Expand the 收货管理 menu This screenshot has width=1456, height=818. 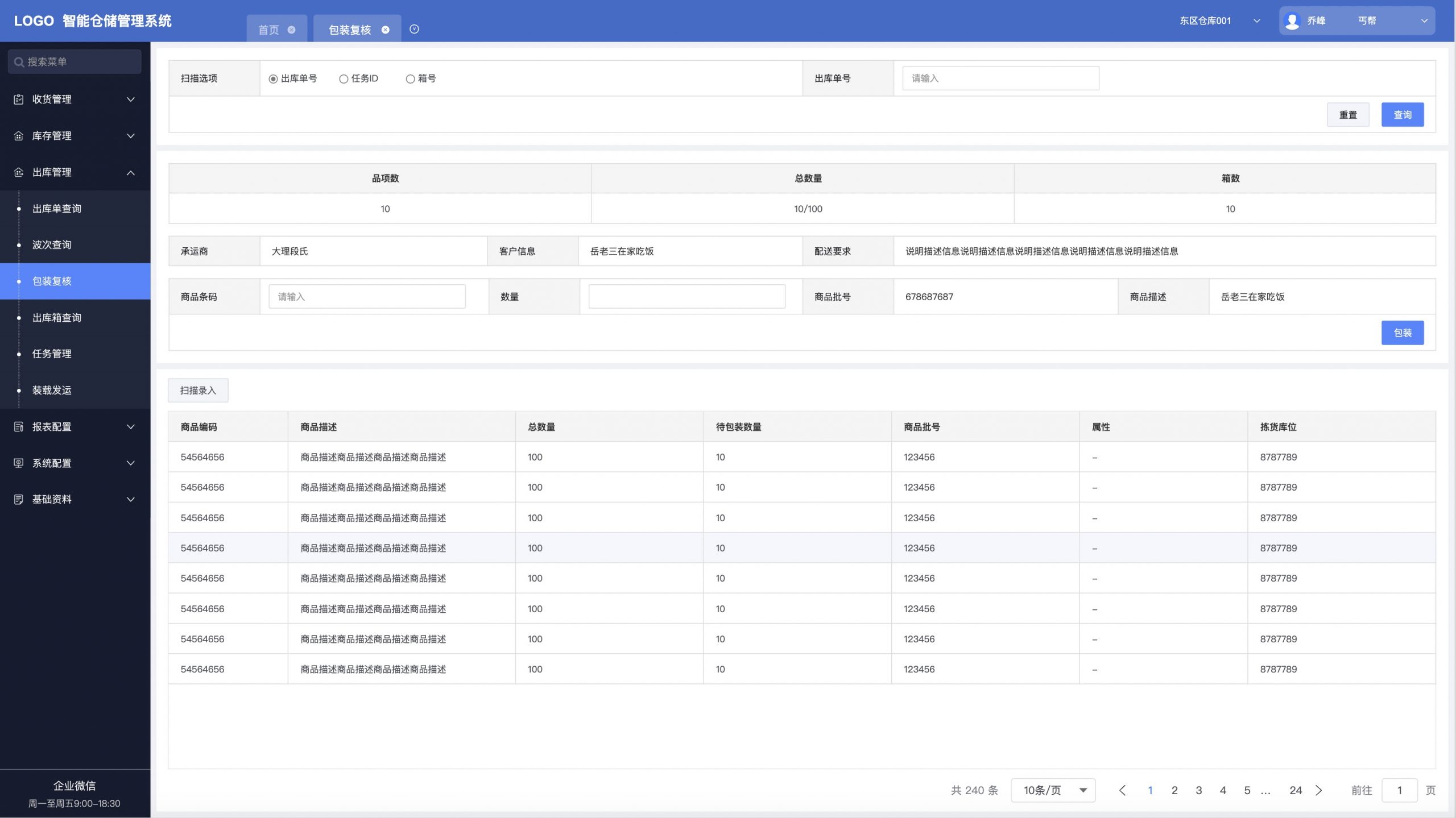[x=130, y=99]
